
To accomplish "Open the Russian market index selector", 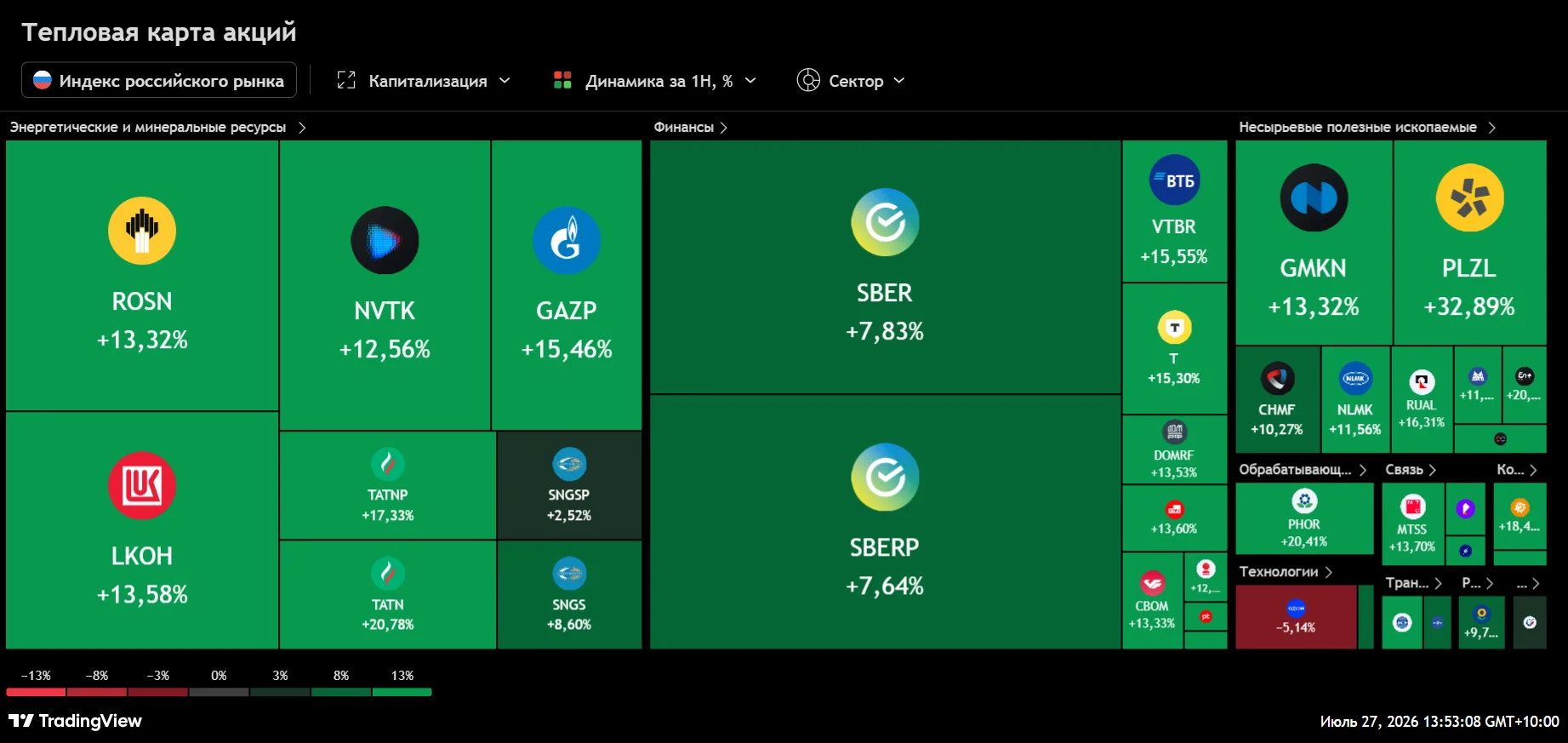I will tap(159, 80).
